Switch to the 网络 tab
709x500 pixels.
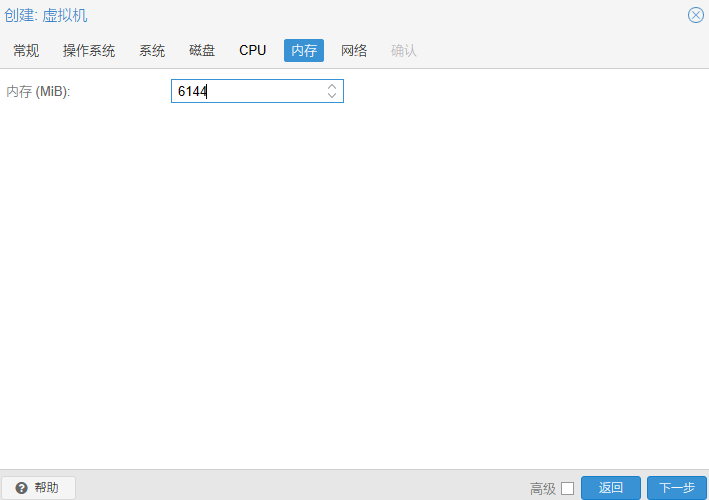[x=354, y=50]
